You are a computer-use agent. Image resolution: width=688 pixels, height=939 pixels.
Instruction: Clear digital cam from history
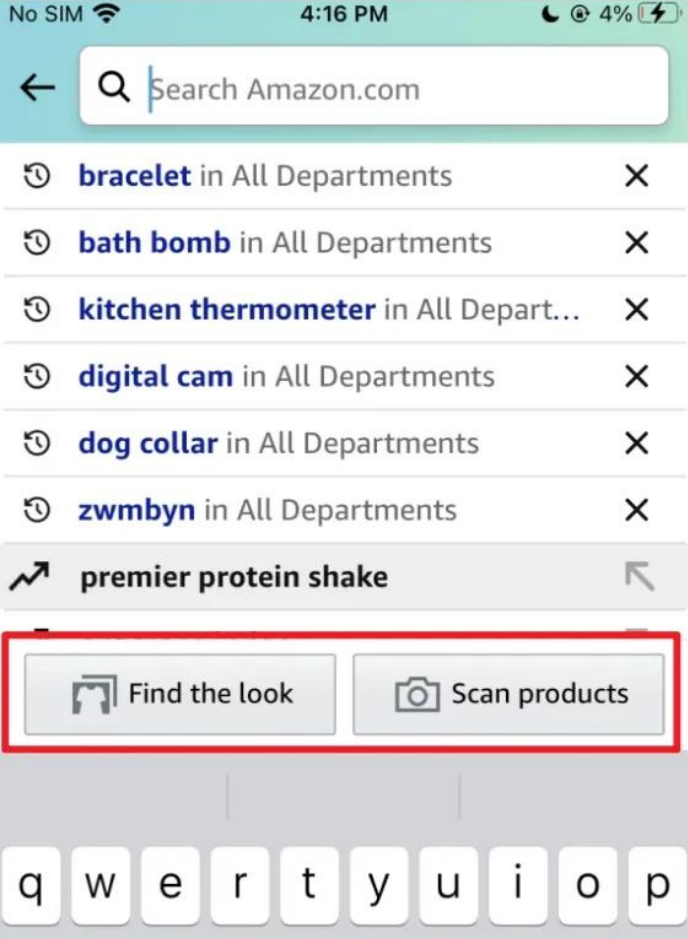(636, 376)
